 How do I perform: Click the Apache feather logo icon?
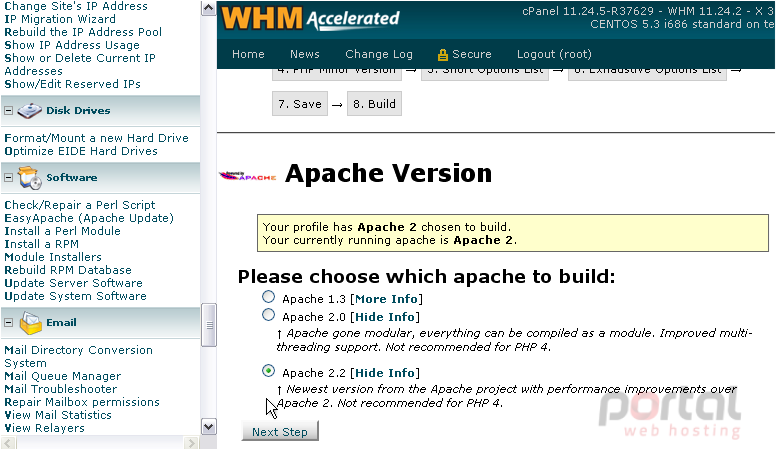[x=247, y=176]
